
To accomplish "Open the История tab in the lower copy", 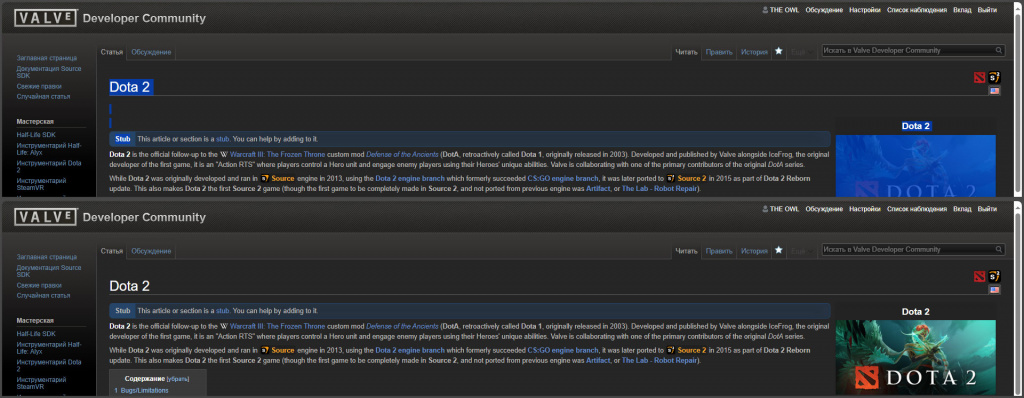I will (754, 251).
